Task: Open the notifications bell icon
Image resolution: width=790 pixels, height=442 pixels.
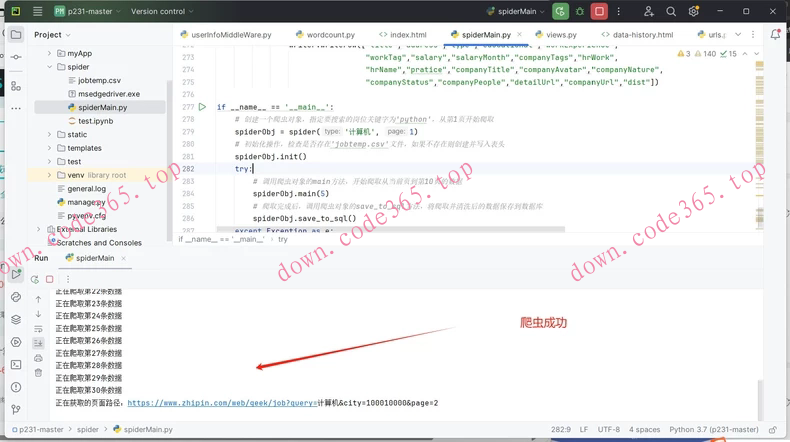Action: pyautogui.click(x=776, y=34)
